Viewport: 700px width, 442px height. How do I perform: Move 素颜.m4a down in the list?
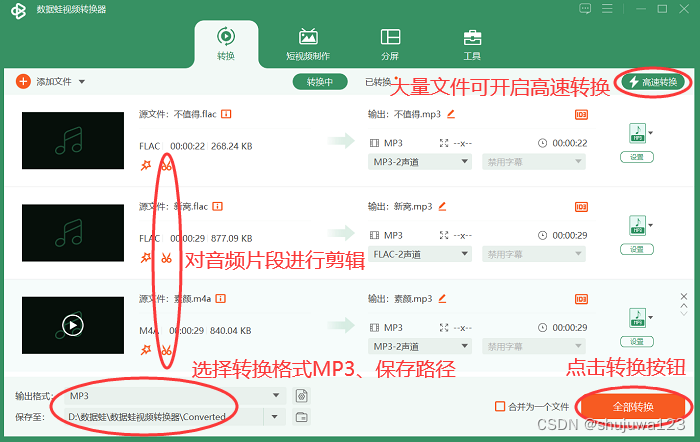pyautogui.click(x=683, y=313)
